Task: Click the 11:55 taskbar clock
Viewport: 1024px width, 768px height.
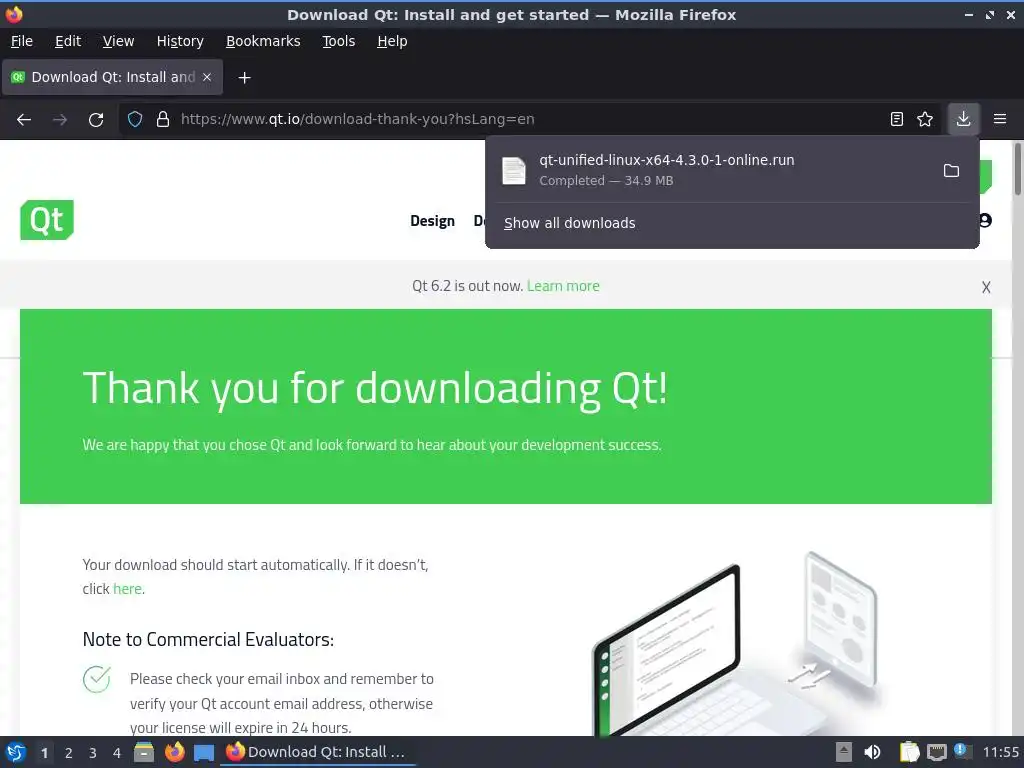Action: point(1000,752)
